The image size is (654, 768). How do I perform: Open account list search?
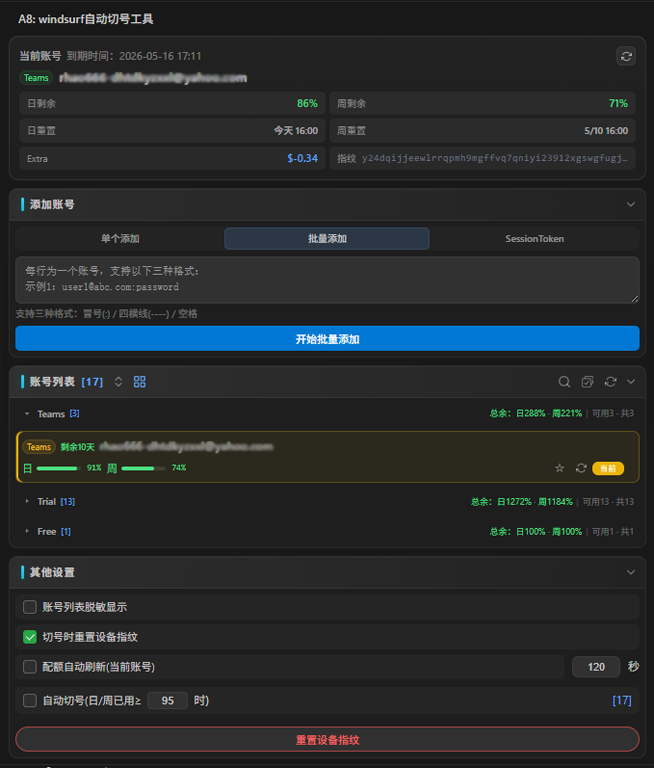click(564, 382)
